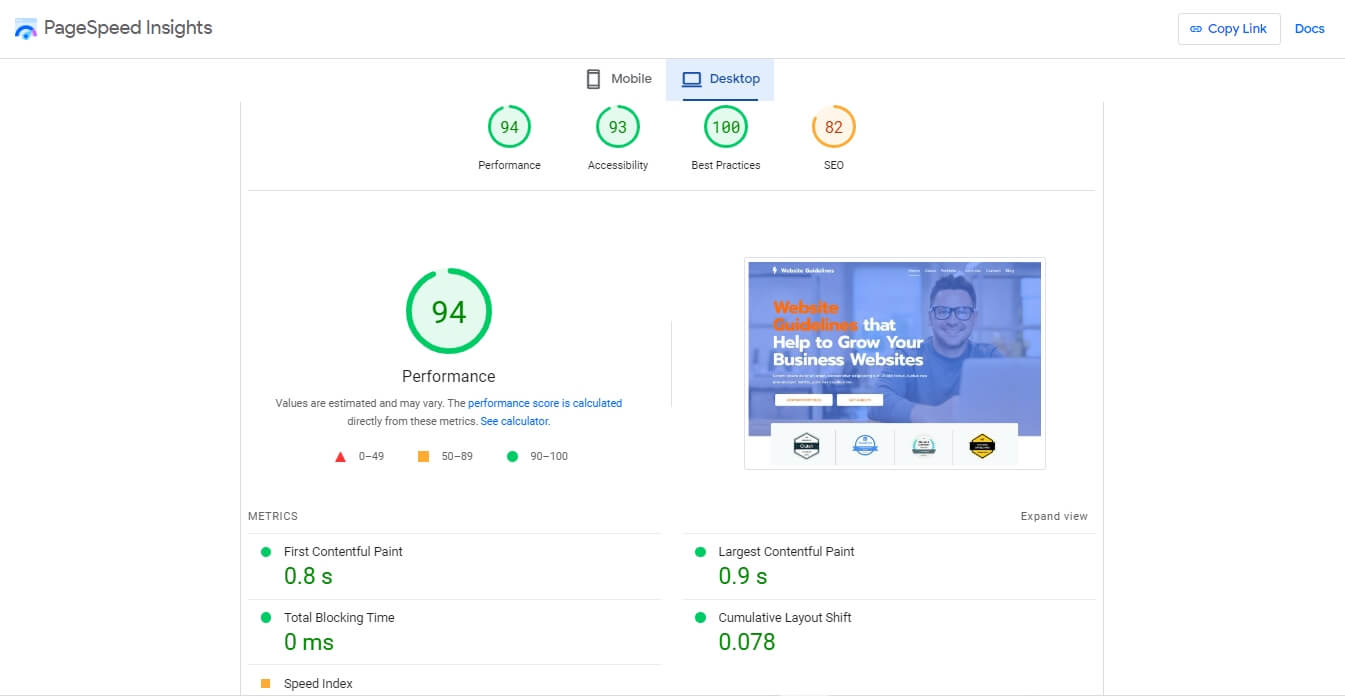Expand the First Contentful Paint metric

point(343,551)
